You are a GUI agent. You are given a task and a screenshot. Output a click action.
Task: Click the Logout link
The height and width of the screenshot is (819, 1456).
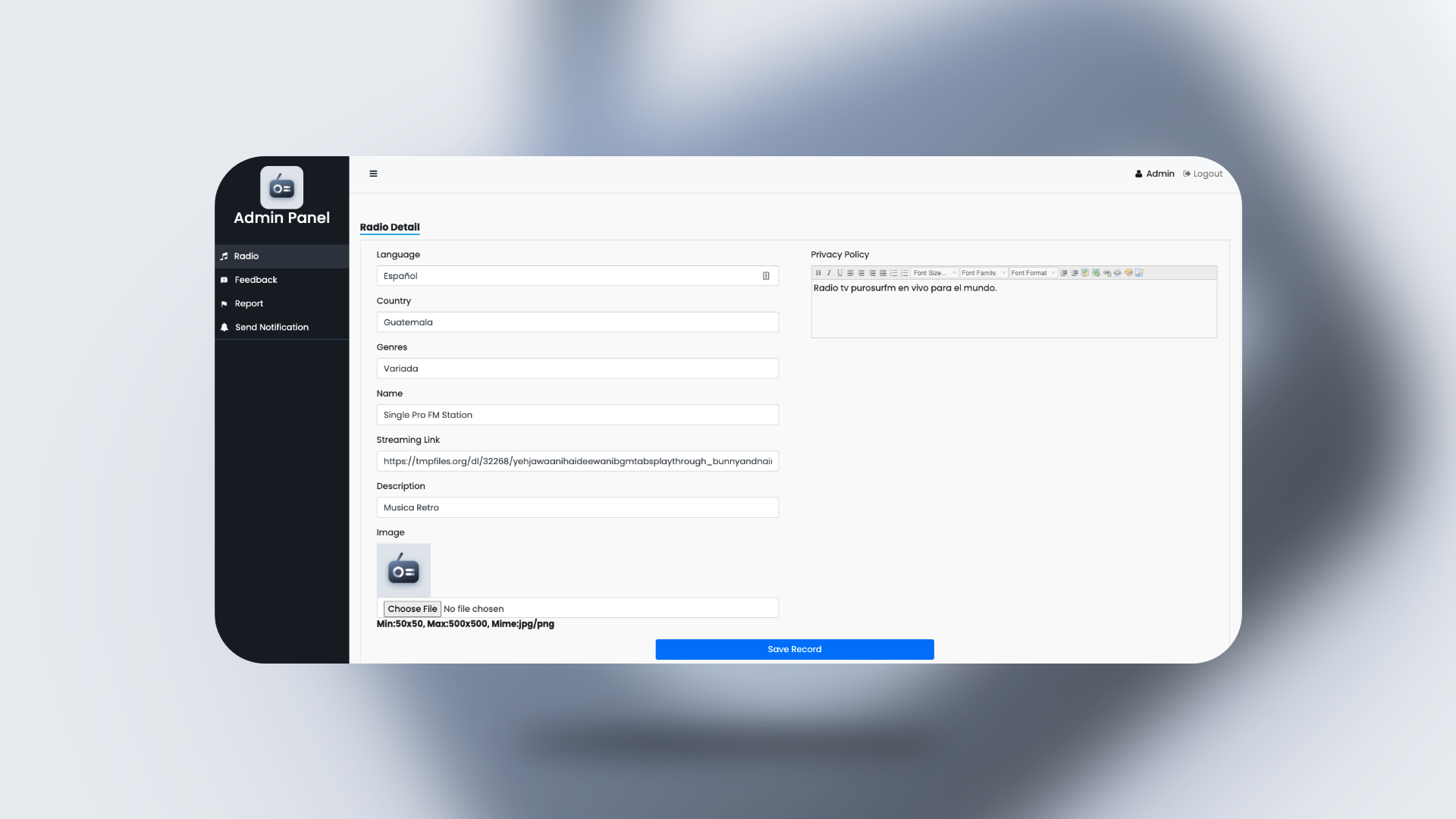[1207, 174]
